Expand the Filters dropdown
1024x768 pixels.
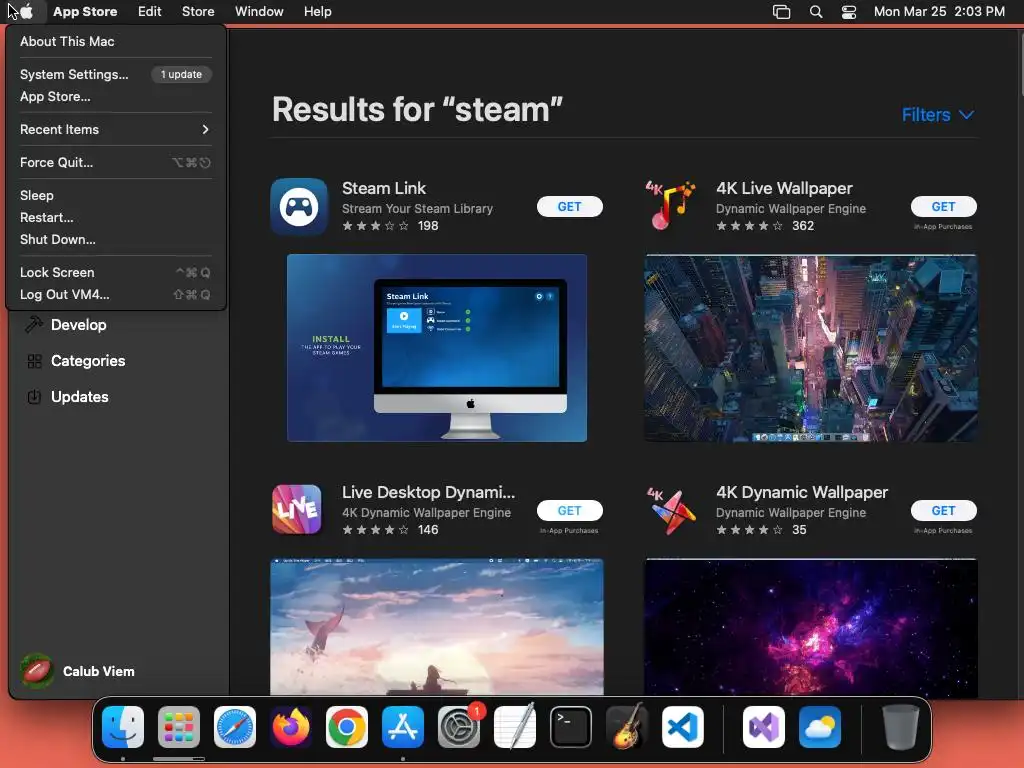click(x=938, y=115)
